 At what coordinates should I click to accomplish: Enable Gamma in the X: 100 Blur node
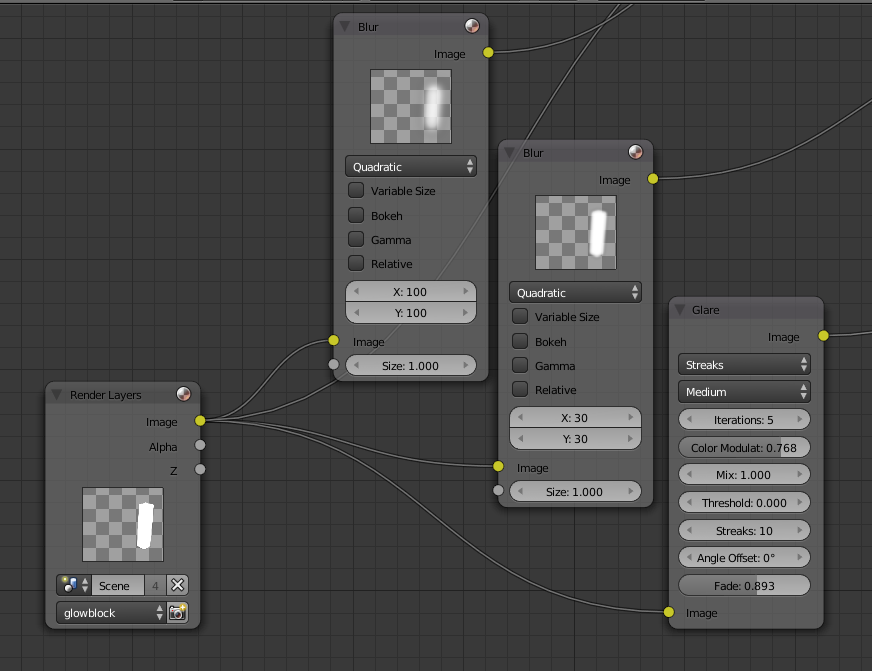click(x=356, y=239)
